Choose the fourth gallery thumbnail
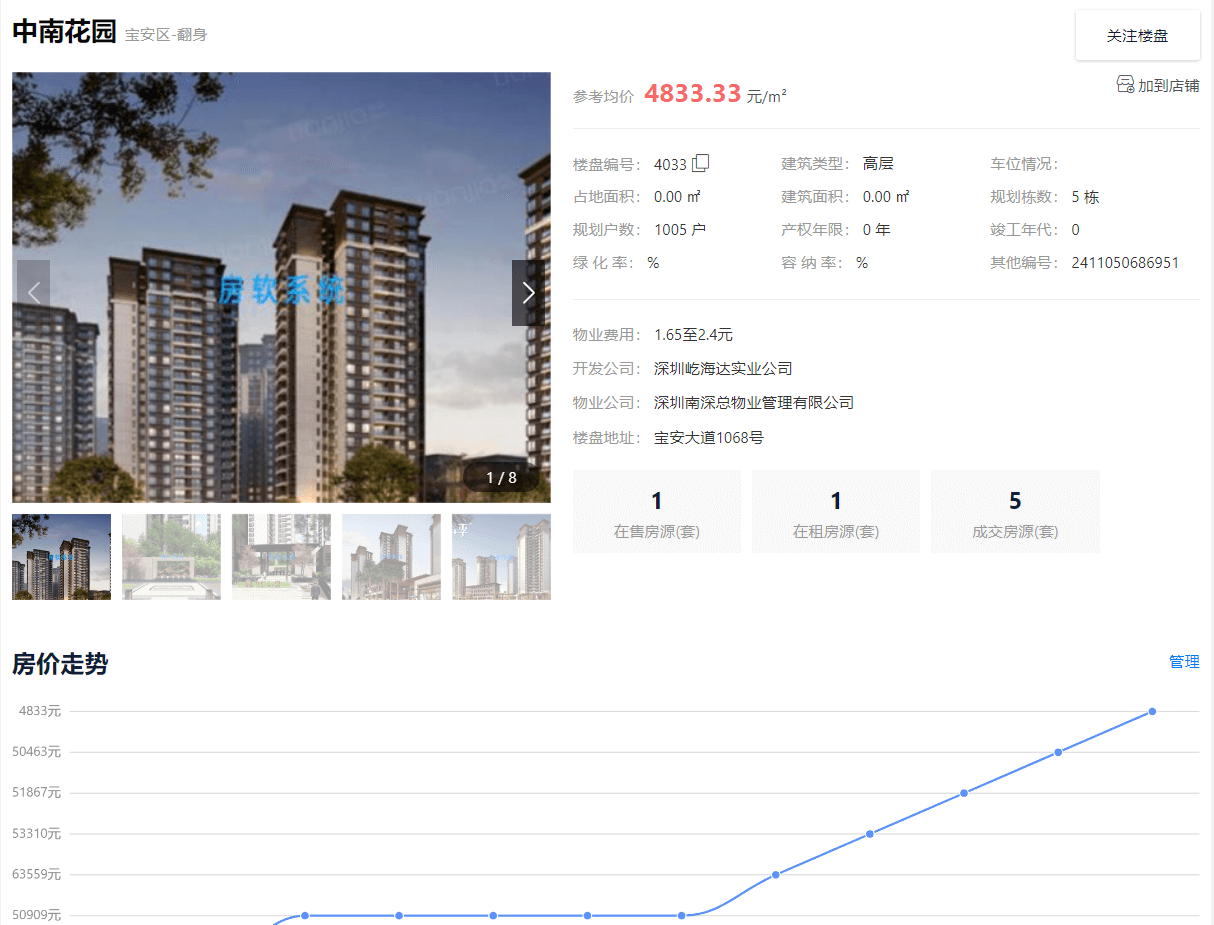 click(x=391, y=557)
